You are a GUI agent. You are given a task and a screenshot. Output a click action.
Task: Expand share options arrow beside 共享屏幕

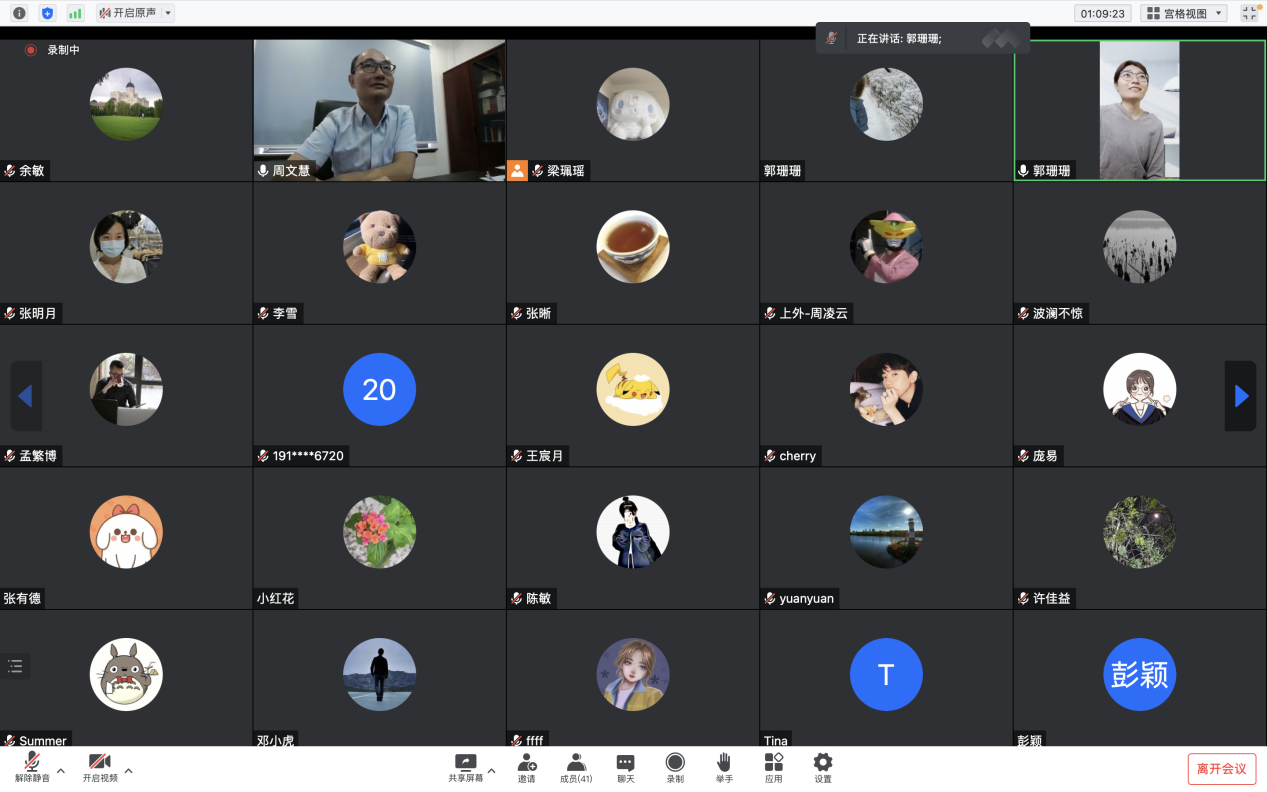pyautogui.click(x=491, y=771)
